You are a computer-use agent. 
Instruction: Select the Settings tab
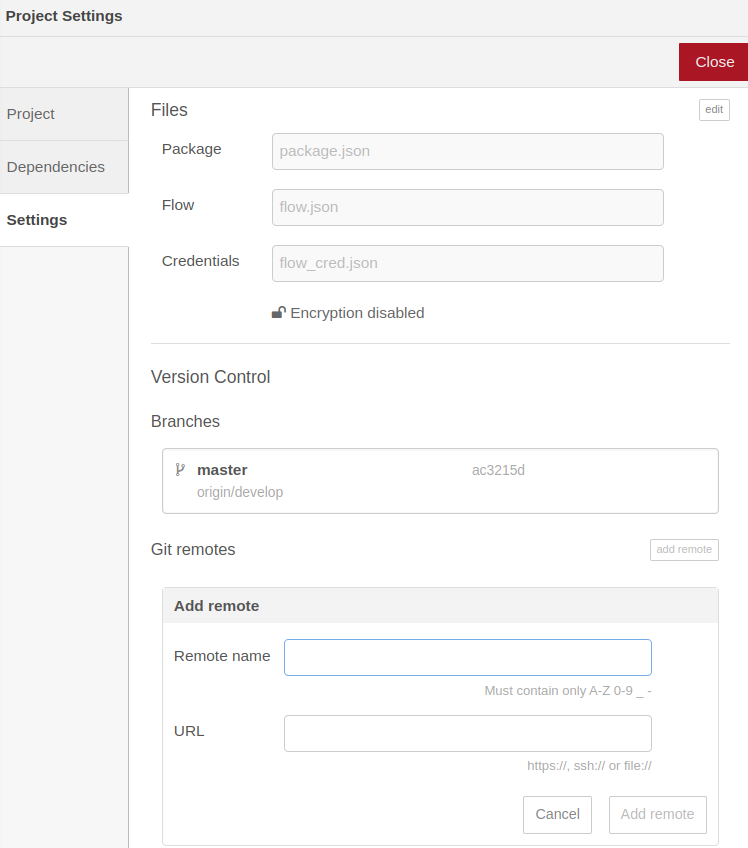(36, 220)
